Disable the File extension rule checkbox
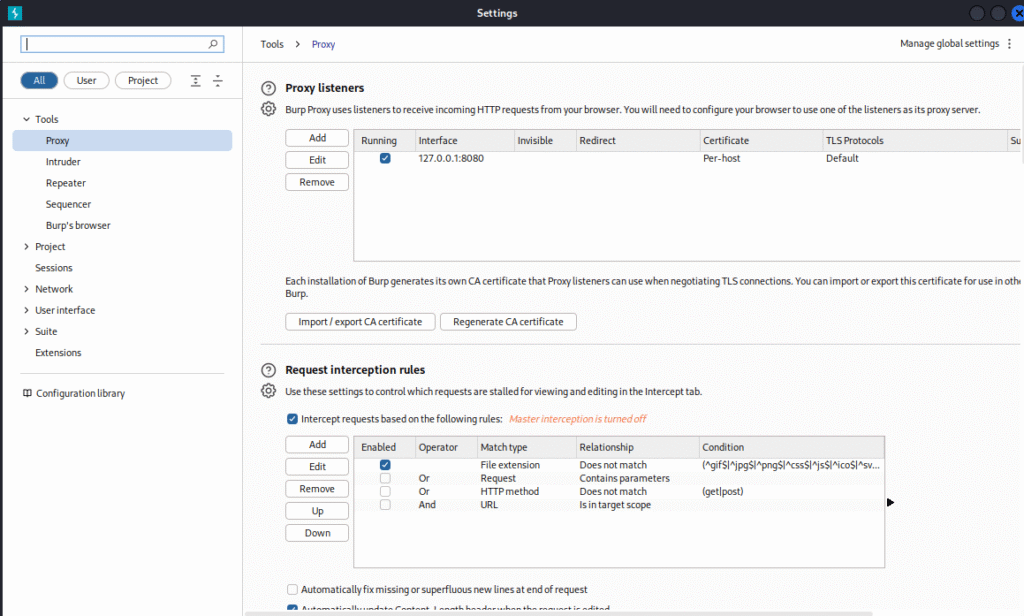Viewport: 1024px width, 616px height. tap(385, 465)
